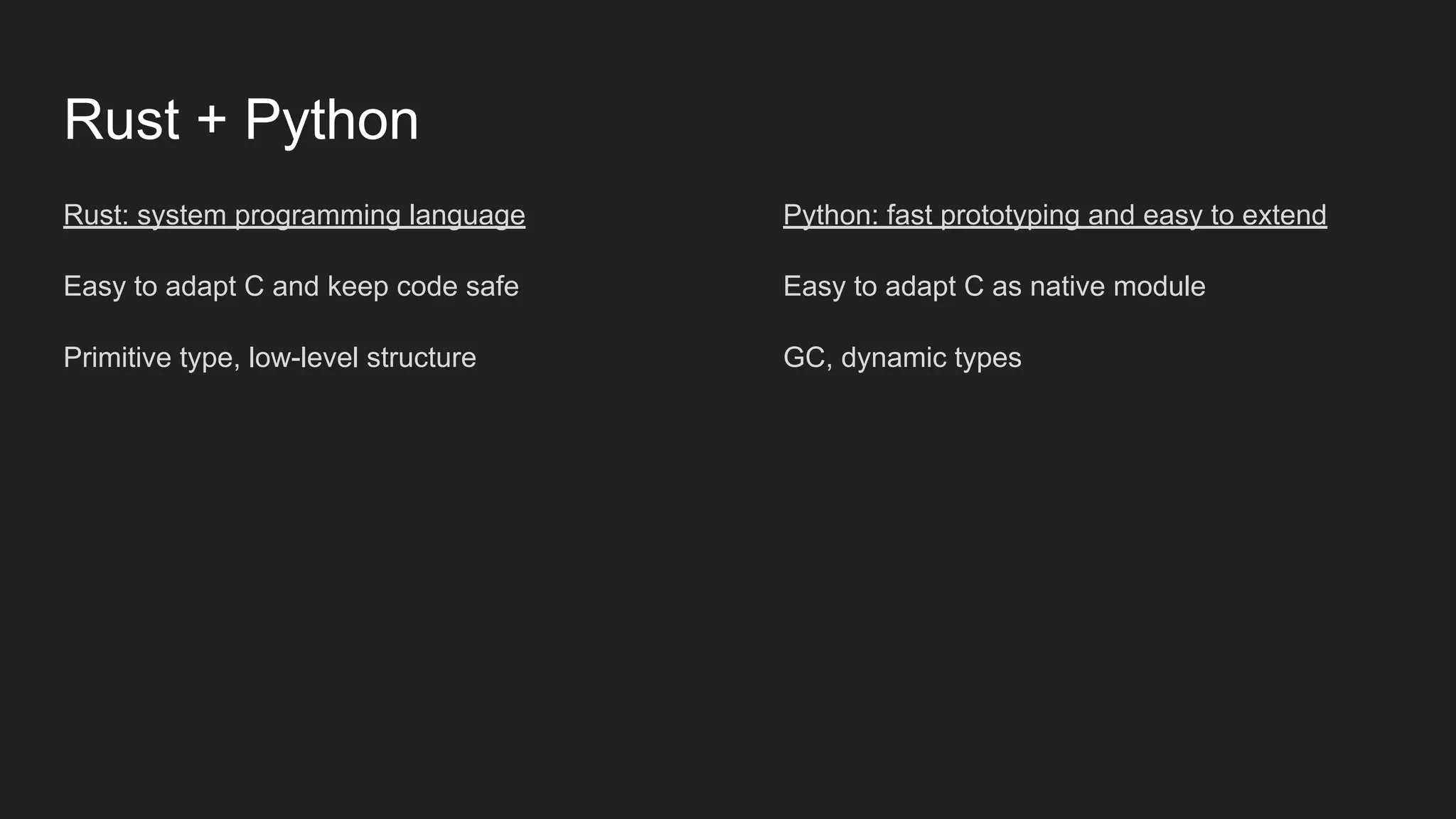Screen dimensions: 1456x819
Task: Click the word "low-level"
Action: pyautogui.click(x=303, y=358)
